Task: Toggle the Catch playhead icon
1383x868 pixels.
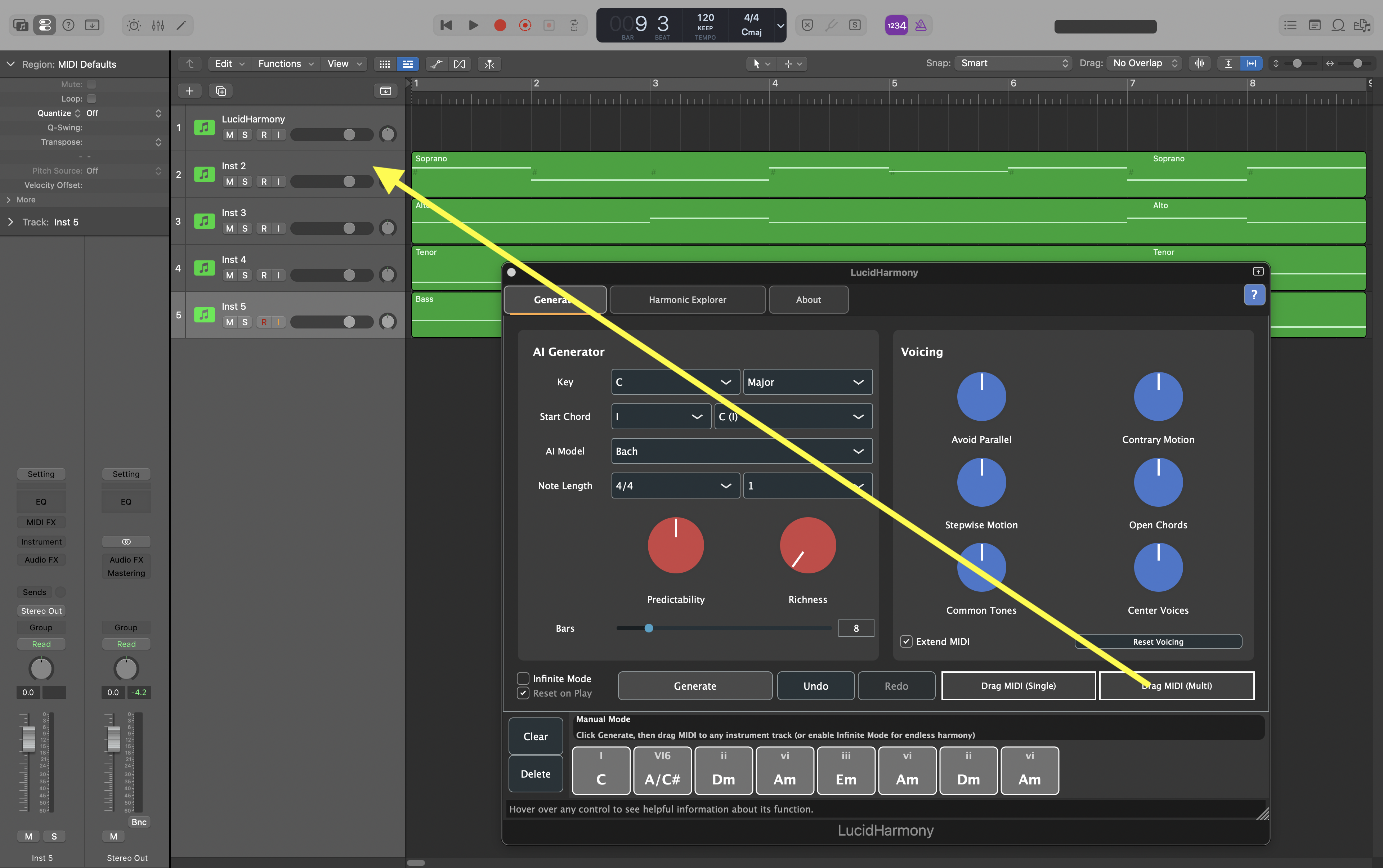Action: click(489, 64)
